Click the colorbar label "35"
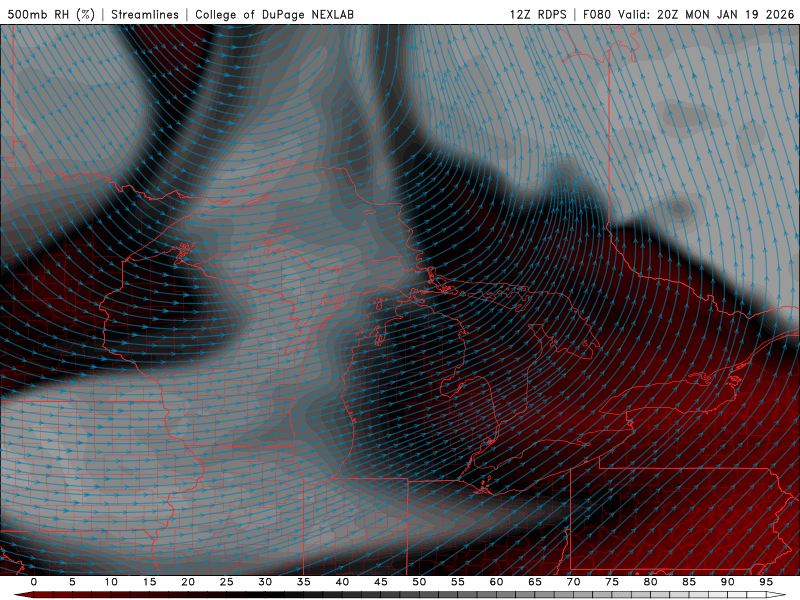800x600 pixels. pyautogui.click(x=304, y=582)
